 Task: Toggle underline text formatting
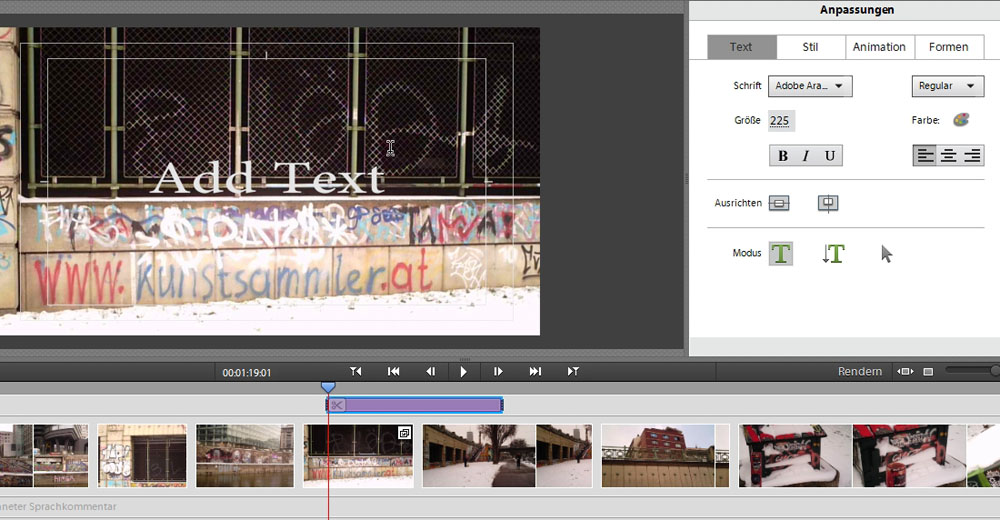(x=830, y=156)
